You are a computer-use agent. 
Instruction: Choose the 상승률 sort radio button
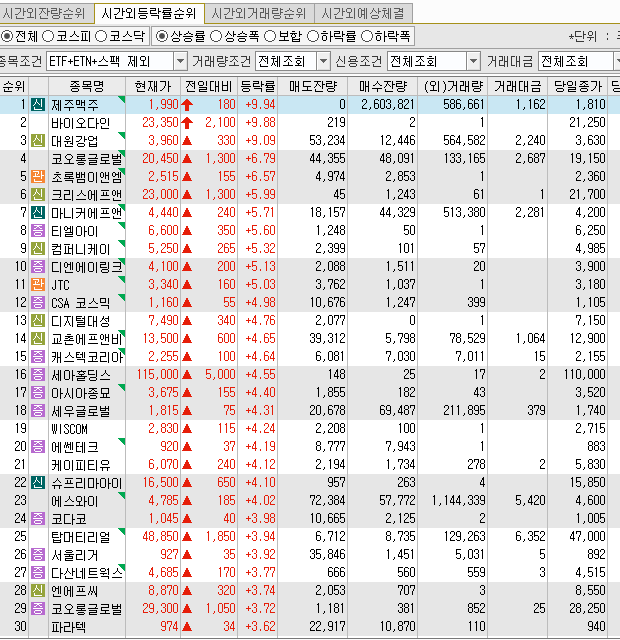point(162,36)
